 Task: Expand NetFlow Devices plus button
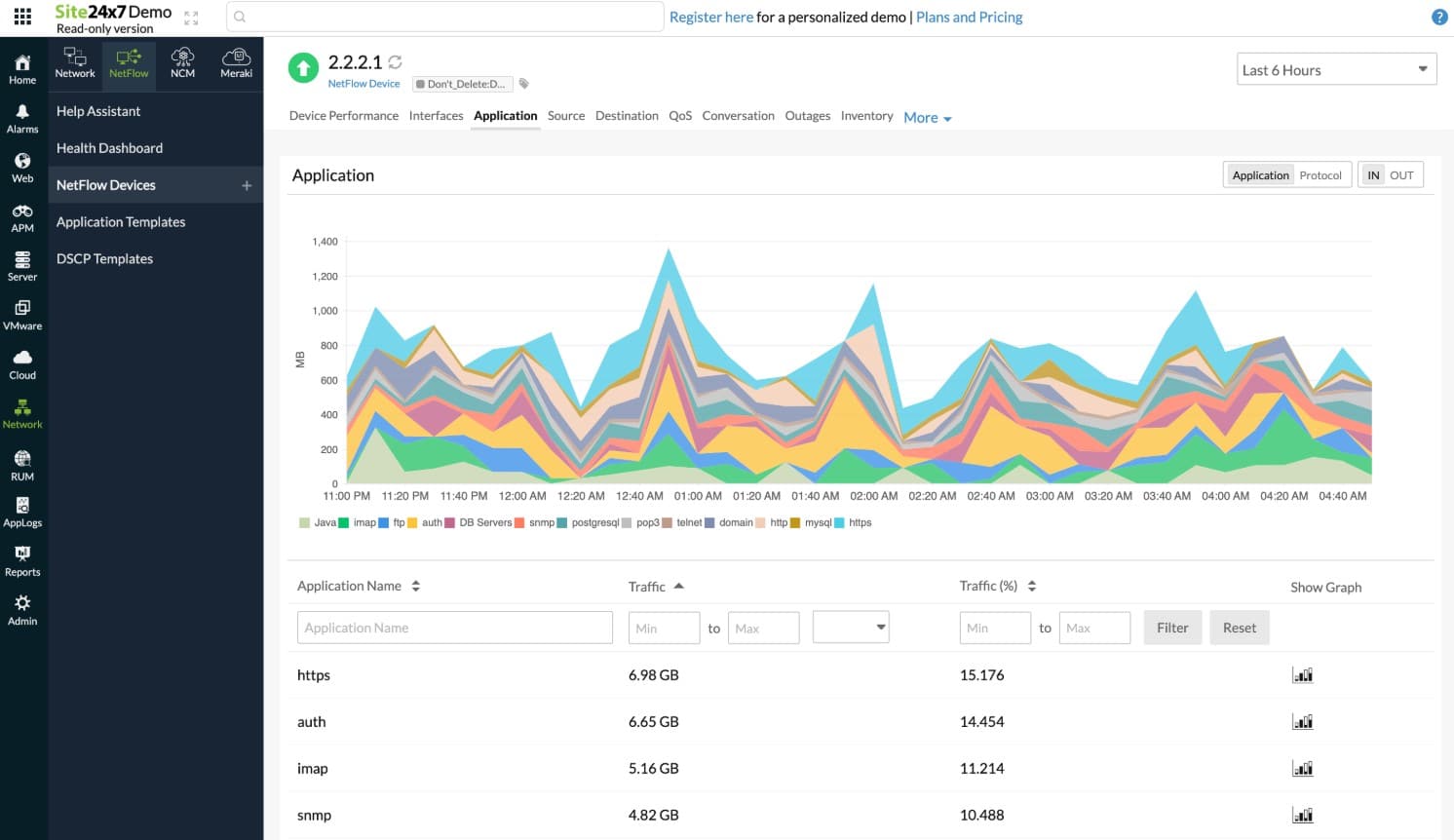pyautogui.click(x=247, y=185)
